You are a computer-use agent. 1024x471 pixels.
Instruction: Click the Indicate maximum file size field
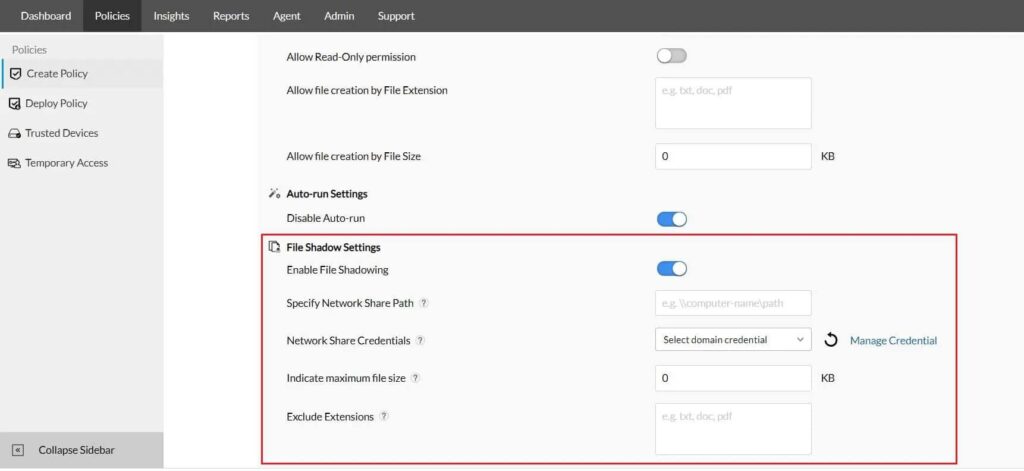733,378
